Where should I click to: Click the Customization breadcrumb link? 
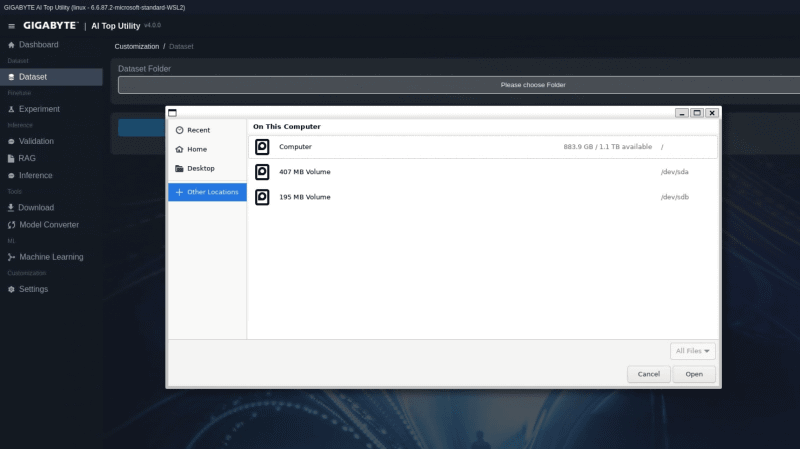pos(137,46)
